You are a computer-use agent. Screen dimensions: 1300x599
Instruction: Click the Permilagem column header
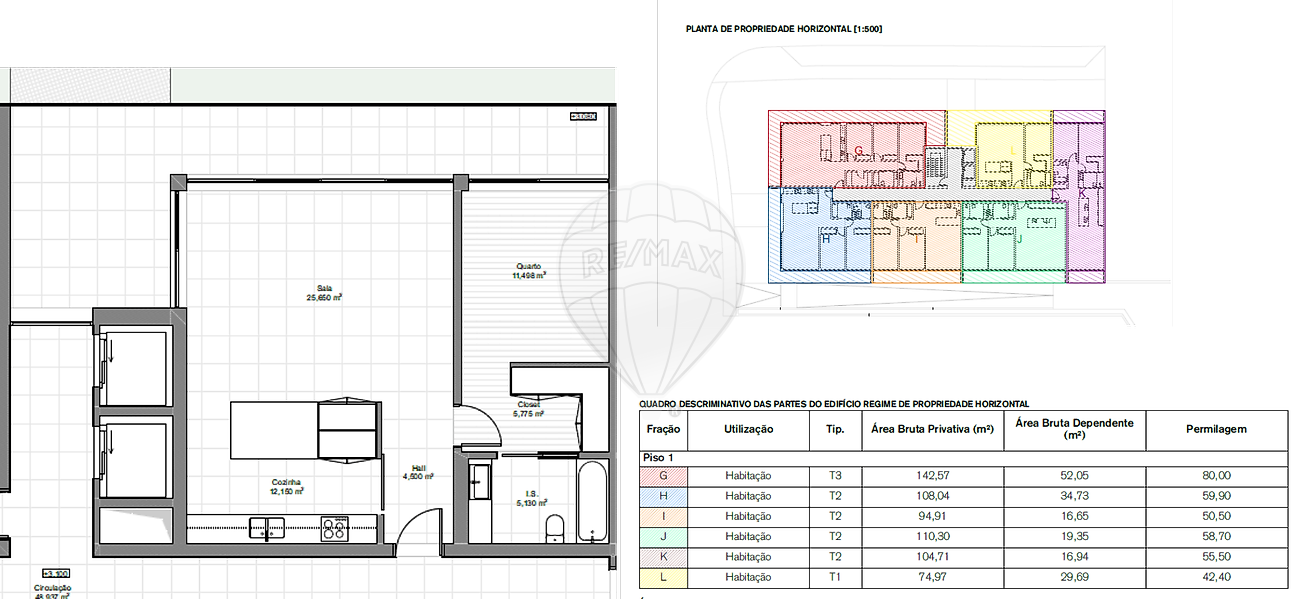coord(1216,429)
